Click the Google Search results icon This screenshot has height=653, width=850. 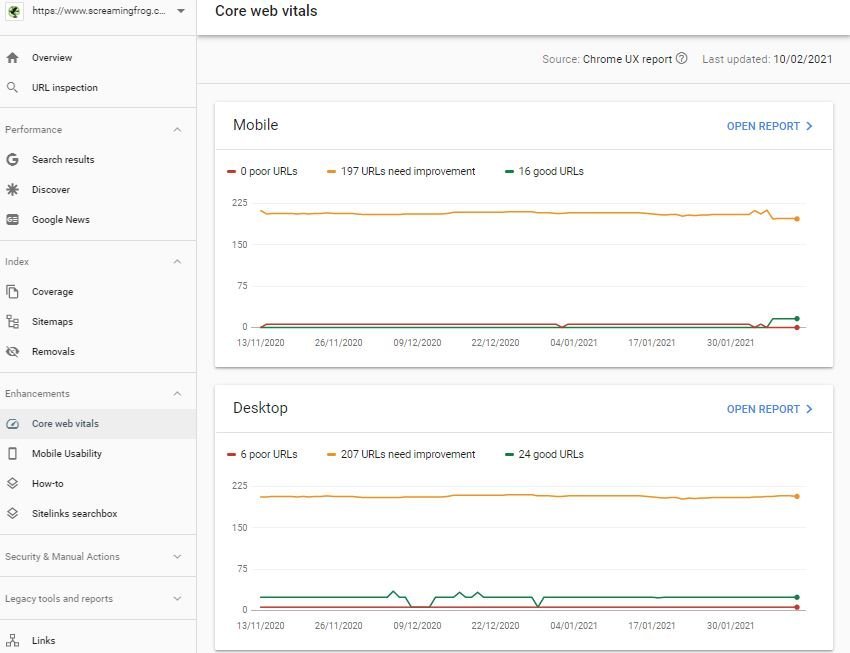(x=13, y=160)
